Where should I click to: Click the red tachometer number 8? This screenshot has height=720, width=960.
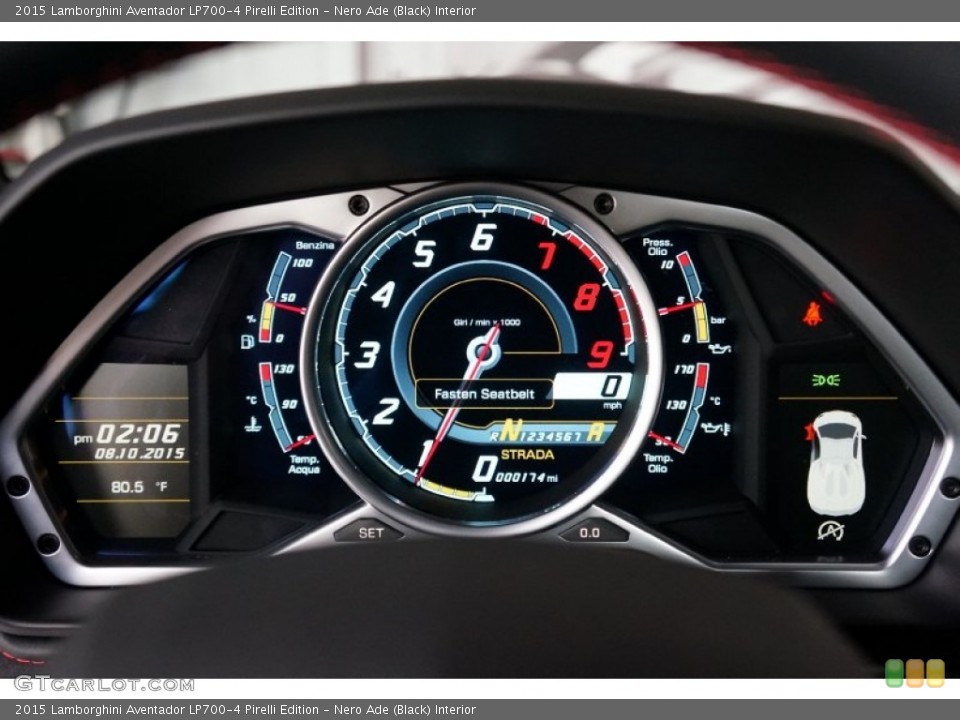pyautogui.click(x=587, y=297)
